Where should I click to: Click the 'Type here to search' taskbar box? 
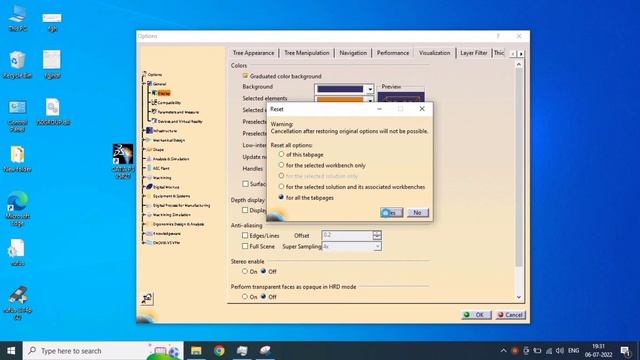(x=103, y=351)
